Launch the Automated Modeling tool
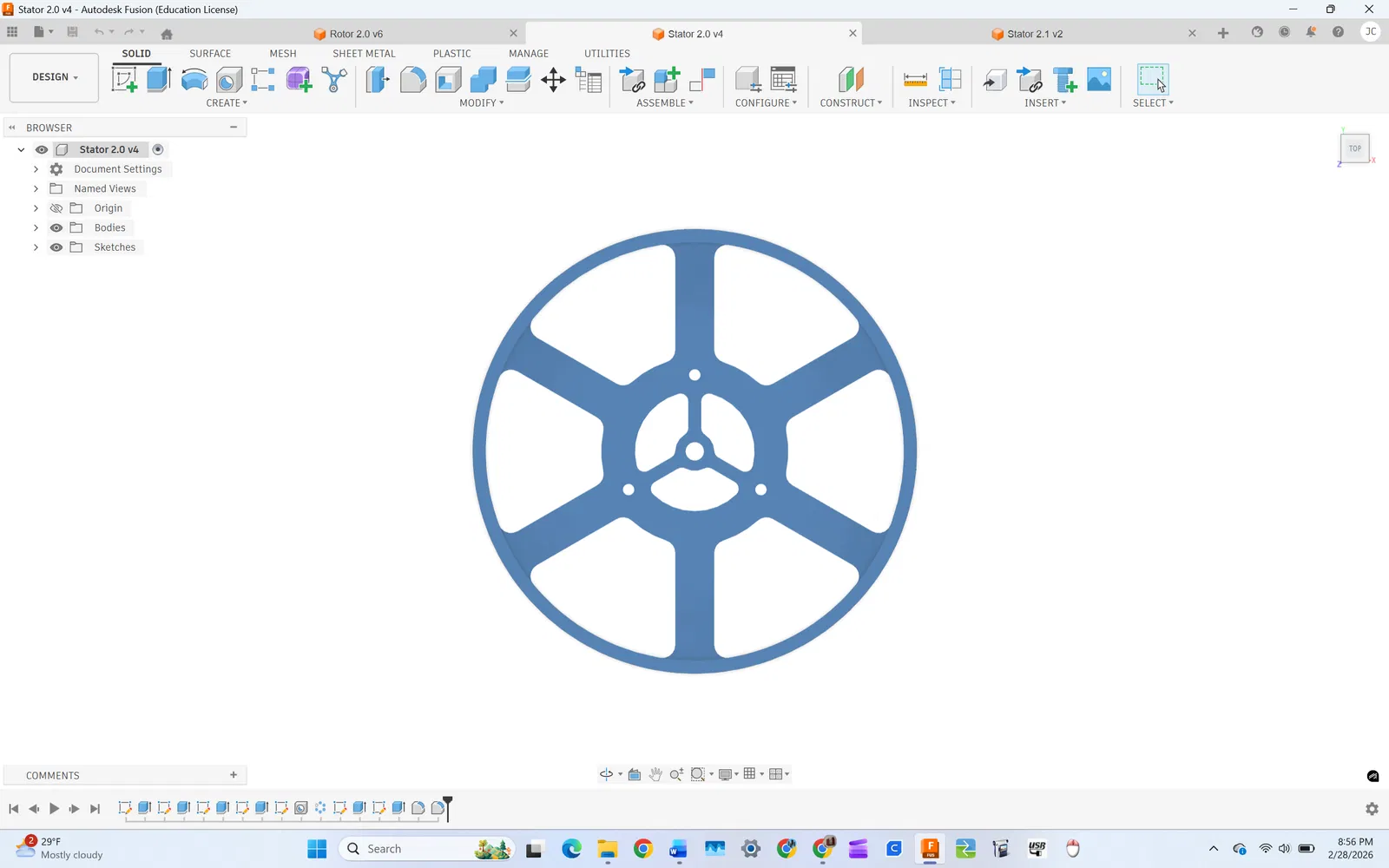The image size is (1389, 868). click(x=334, y=80)
